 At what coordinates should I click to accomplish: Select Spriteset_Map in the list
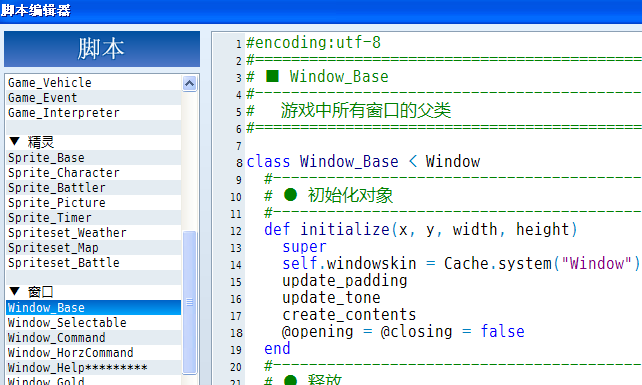pyautogui.click(x=94, y=248)
